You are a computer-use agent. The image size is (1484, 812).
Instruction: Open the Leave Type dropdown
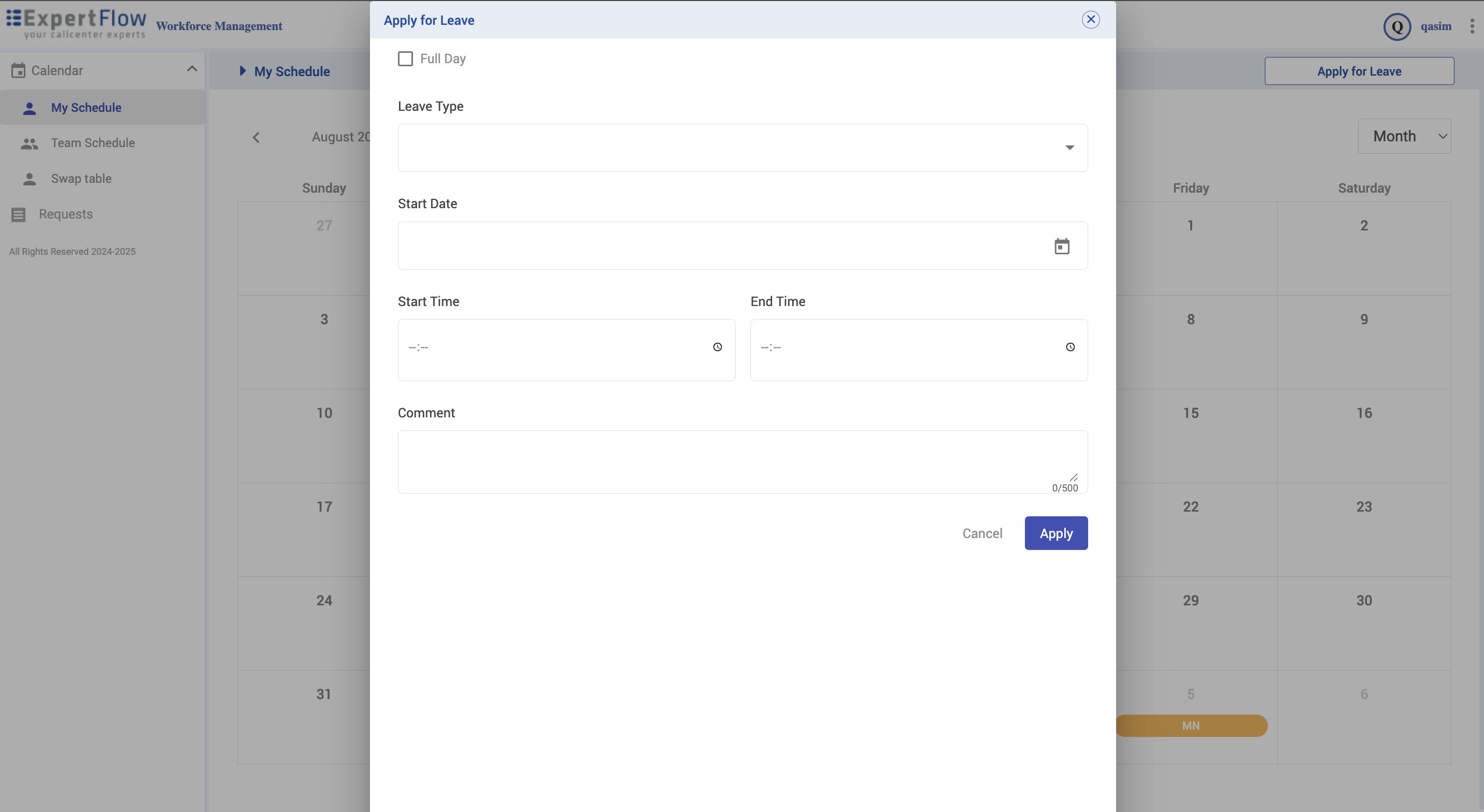pyautogui.click(x=742, y=148)
